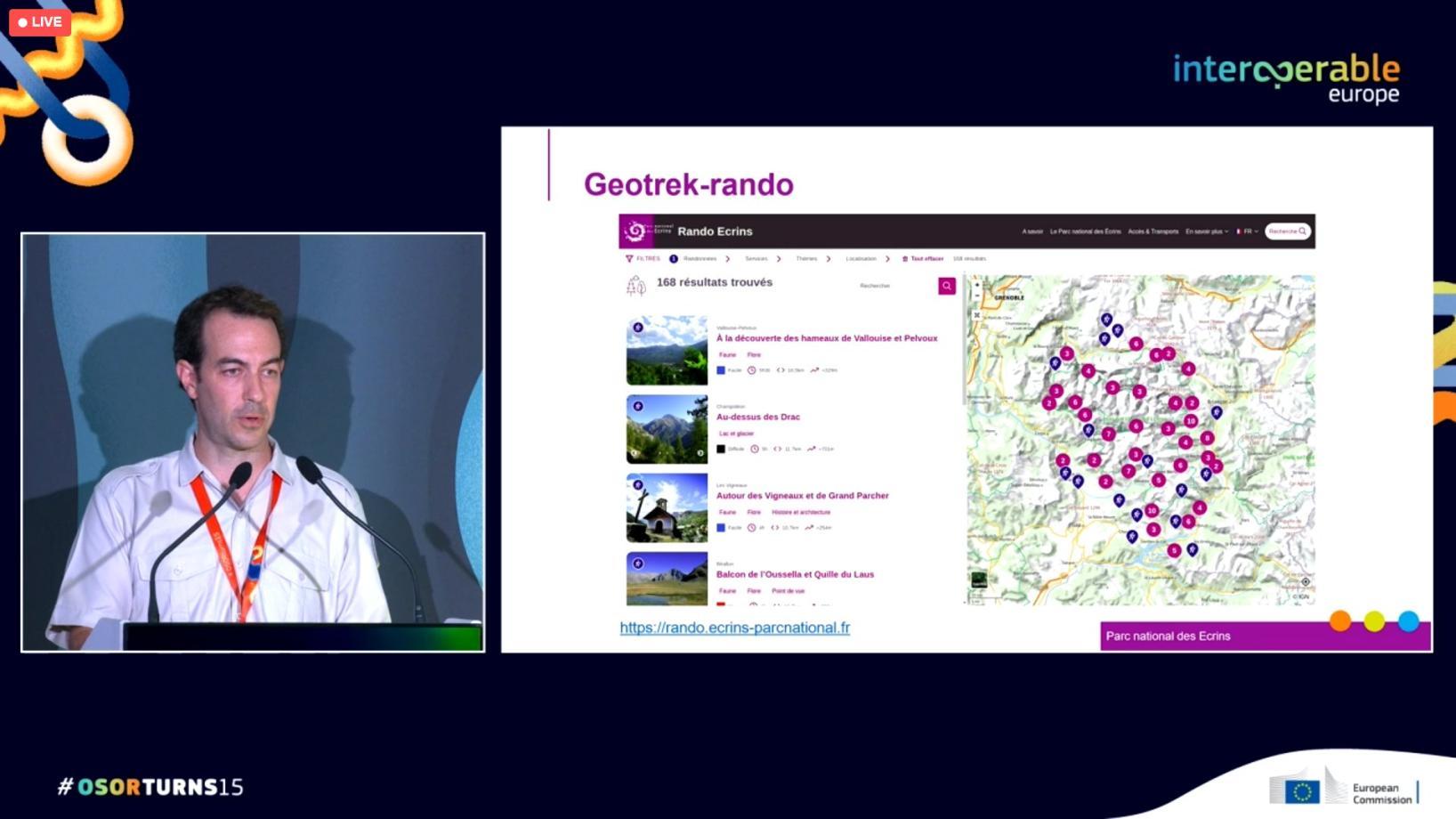Open the FR language dropdown
Screen dimensions: 1456x819
1247,231
